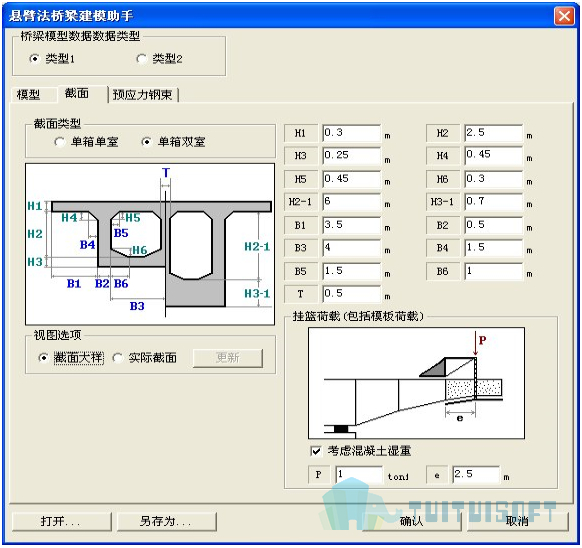Click the H3-1 input field
The width and height of the screenshot is (582, 548).
coord(494,202)
